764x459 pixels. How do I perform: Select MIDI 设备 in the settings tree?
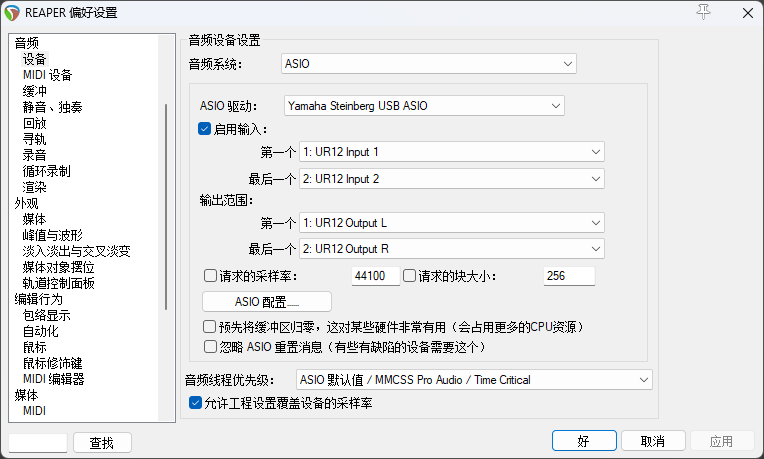click(47, 75)
